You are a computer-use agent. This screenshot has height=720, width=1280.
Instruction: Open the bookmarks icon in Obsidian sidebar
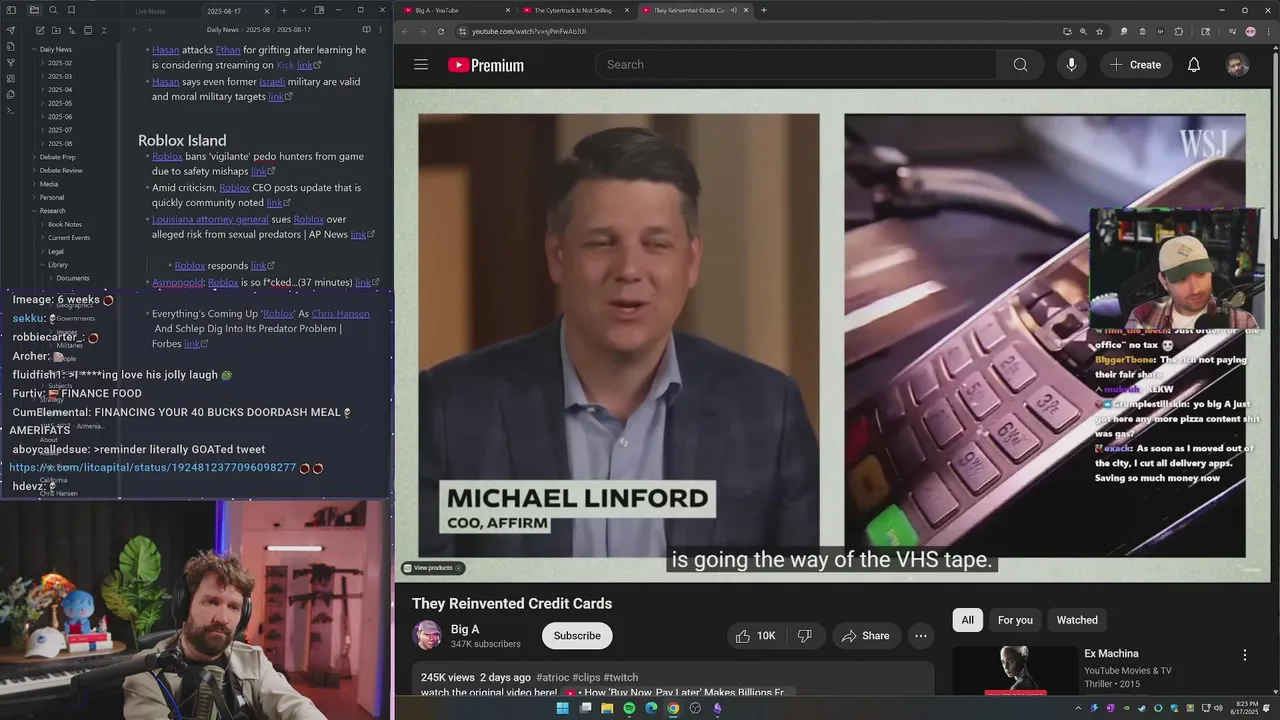click(70, 10)
